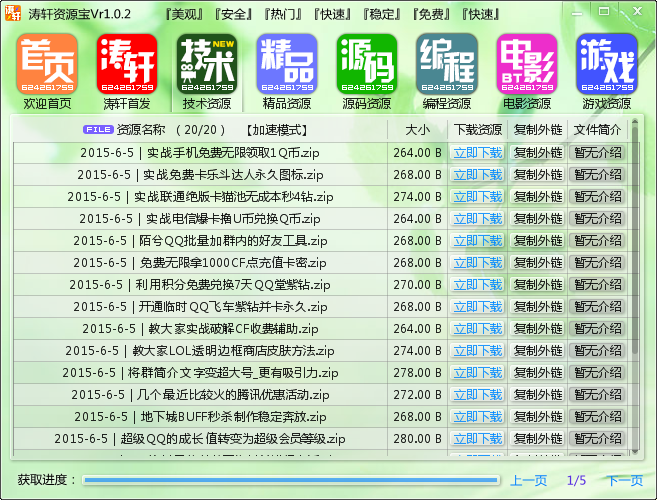Switch to 源码资源 tab label
The height and width of the screenshot is (500, 657).
[x=367, y=104]
